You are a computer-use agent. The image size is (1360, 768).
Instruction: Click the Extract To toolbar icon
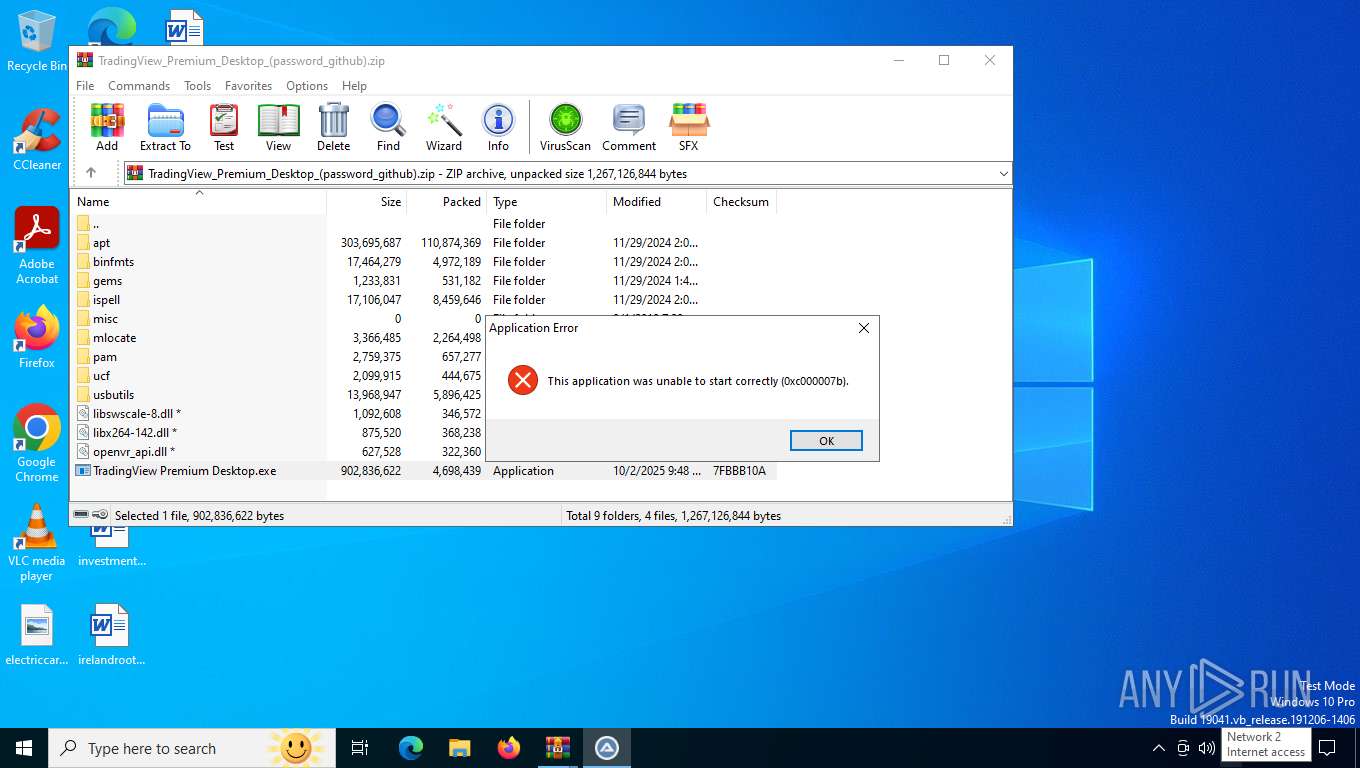(x=165, y=127)
